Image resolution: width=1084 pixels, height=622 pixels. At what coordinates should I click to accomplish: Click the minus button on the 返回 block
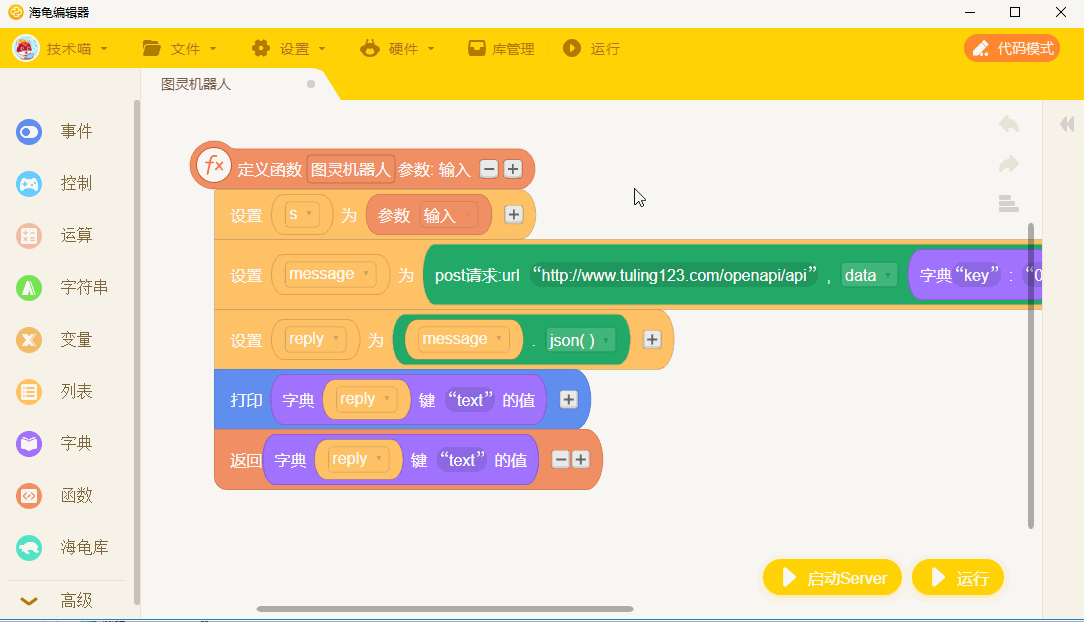coord(561,460)
